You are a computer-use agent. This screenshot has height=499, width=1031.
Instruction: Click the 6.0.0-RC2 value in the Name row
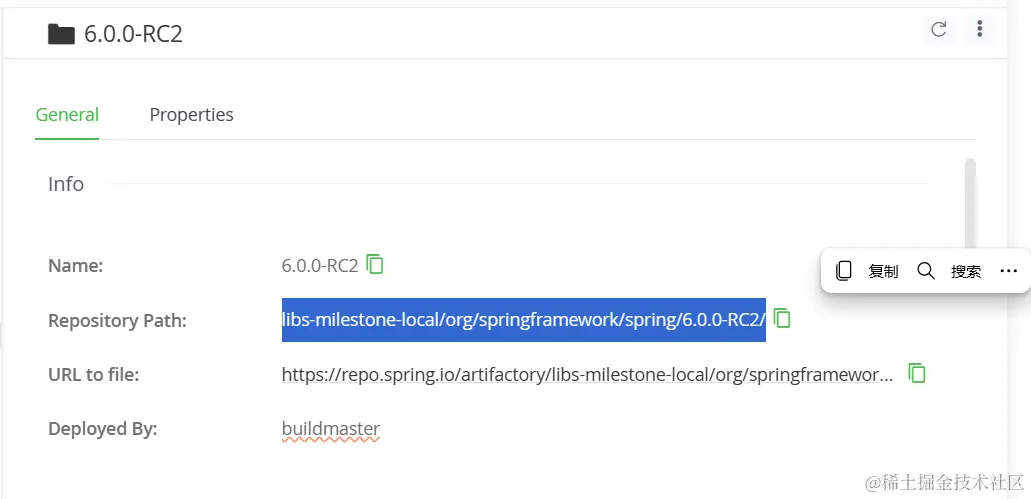tap(320, 266)
